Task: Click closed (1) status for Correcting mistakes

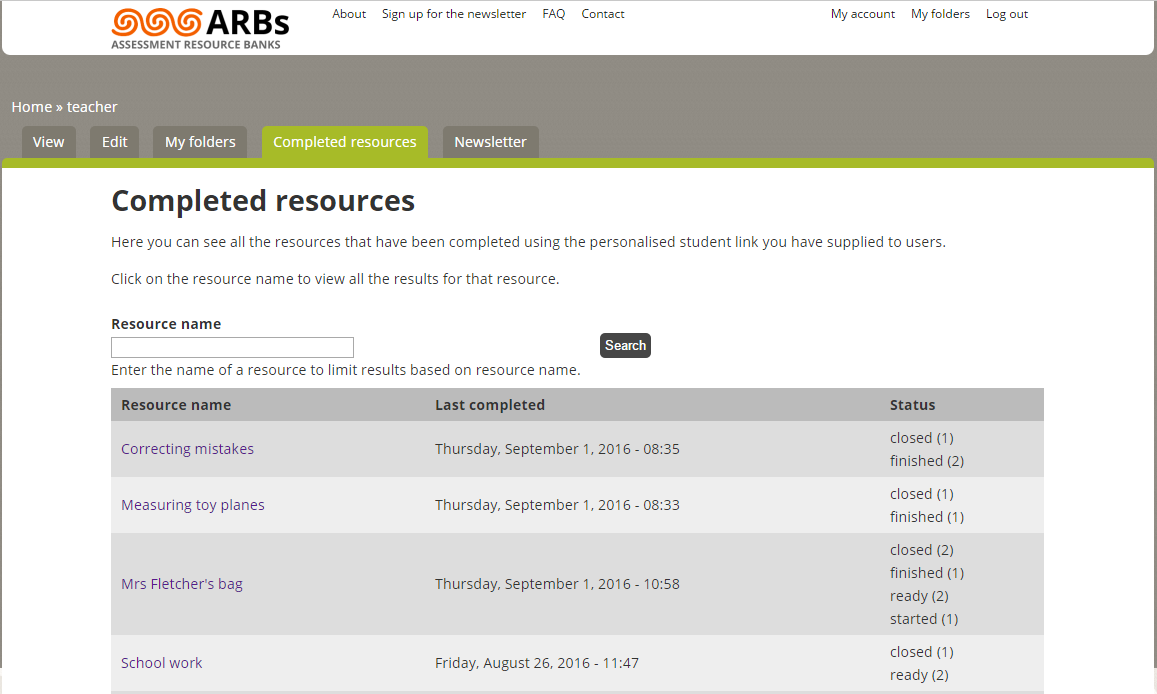Action: (922, 438)
